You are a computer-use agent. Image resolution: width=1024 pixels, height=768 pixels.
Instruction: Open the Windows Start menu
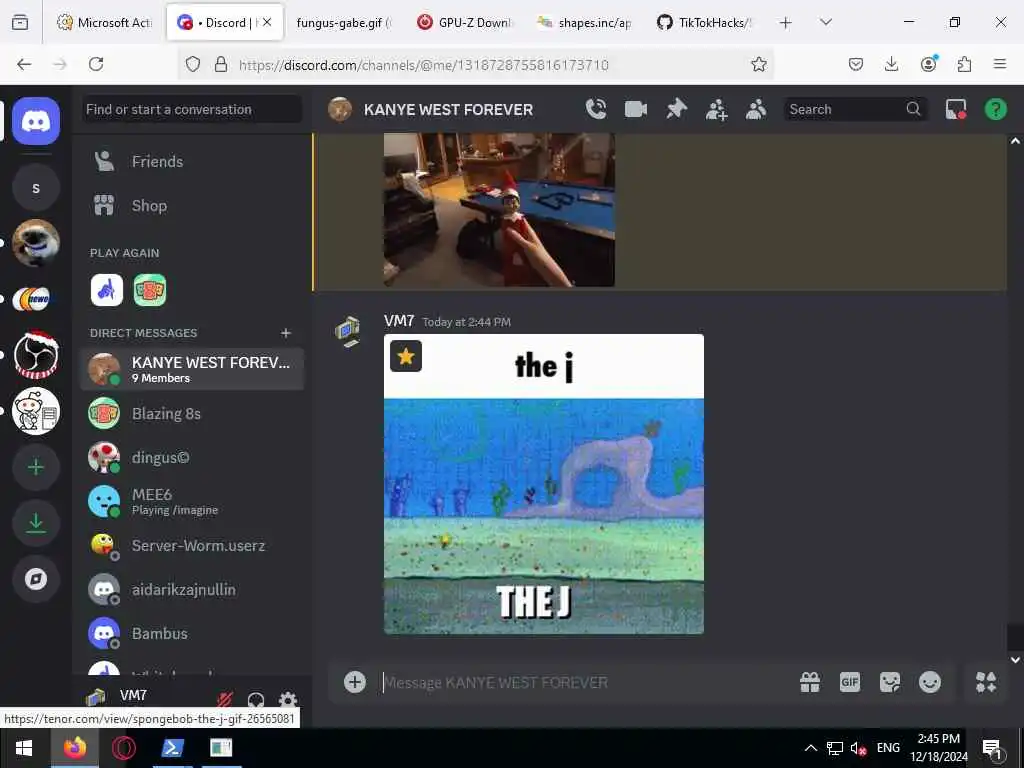pos(24,748)
